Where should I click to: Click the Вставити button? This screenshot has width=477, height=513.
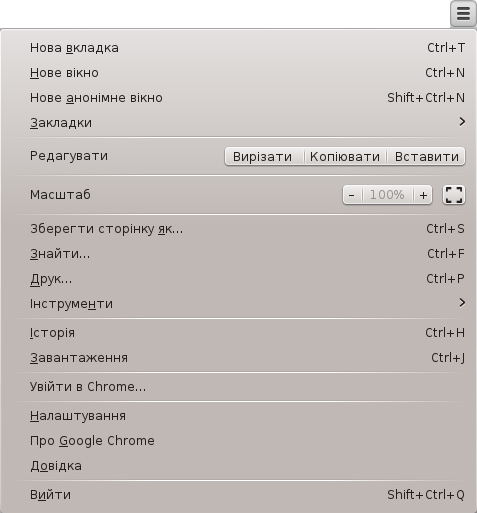427,156
